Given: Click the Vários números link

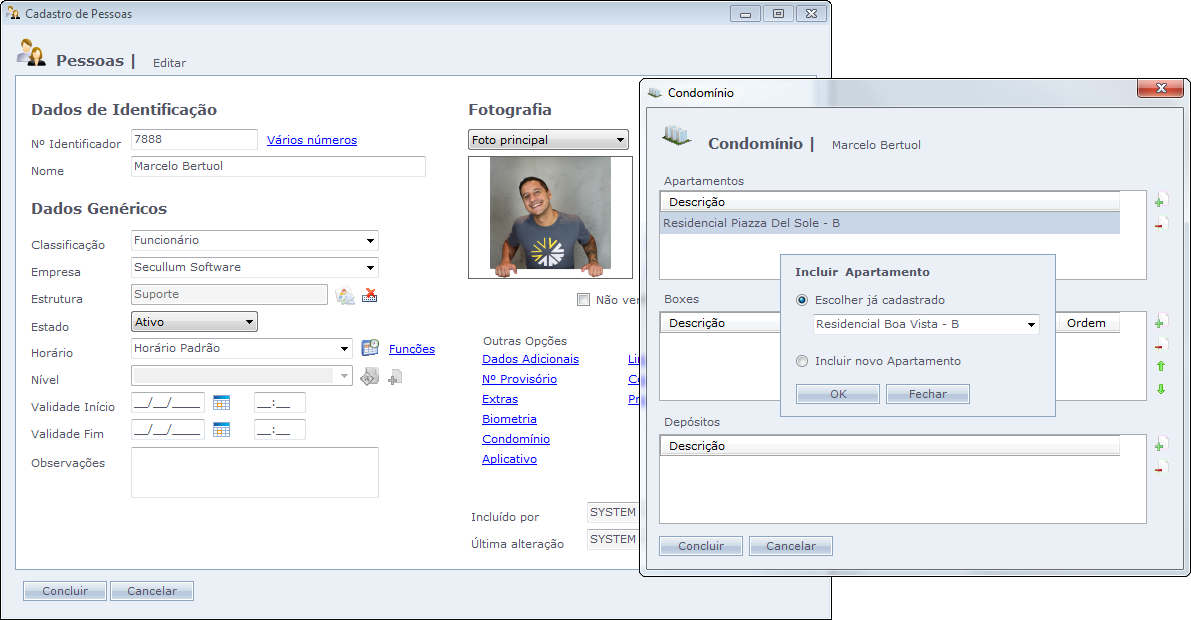Looking at the screenshot, I should [x=311, y=140].
